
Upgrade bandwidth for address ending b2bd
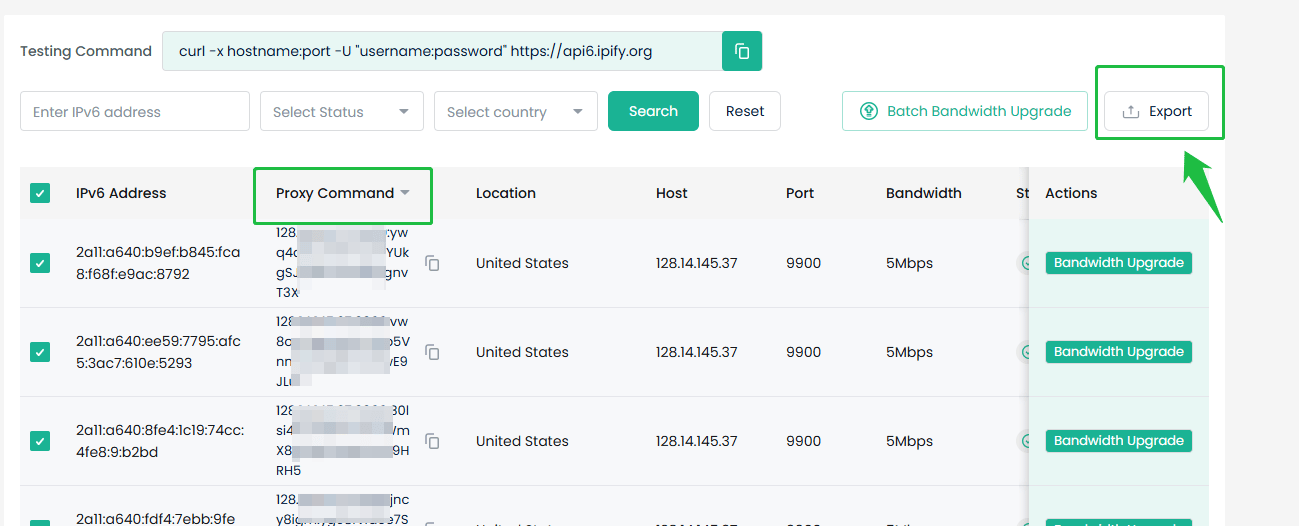point(1119,441)
